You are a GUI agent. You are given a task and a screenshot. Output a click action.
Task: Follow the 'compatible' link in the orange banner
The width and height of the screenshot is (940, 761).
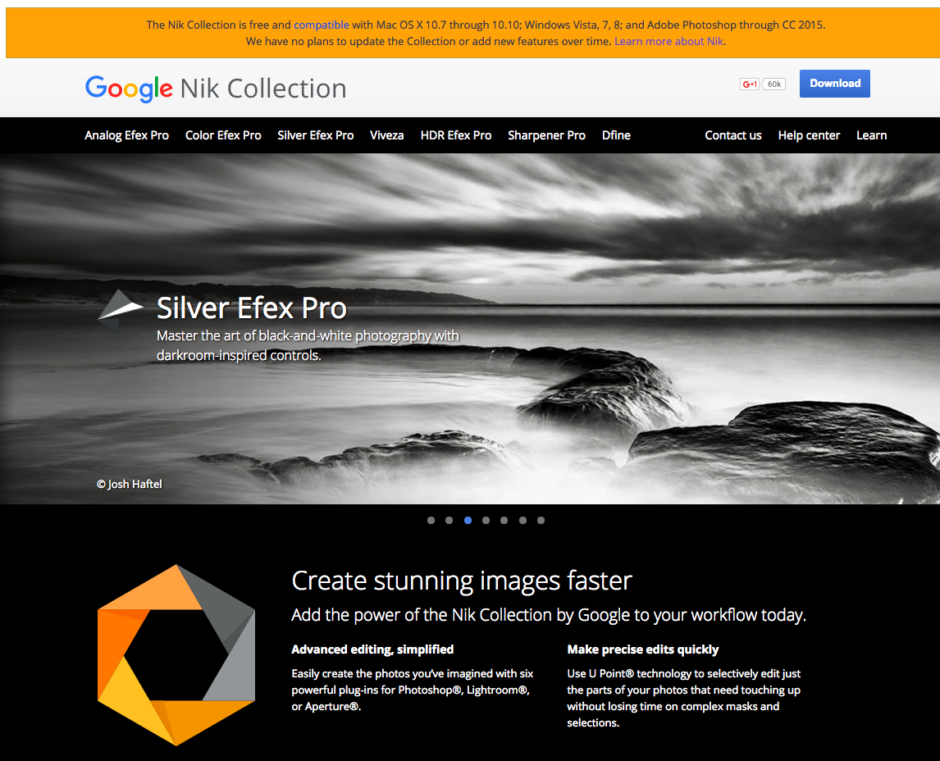tap(321, 25)
